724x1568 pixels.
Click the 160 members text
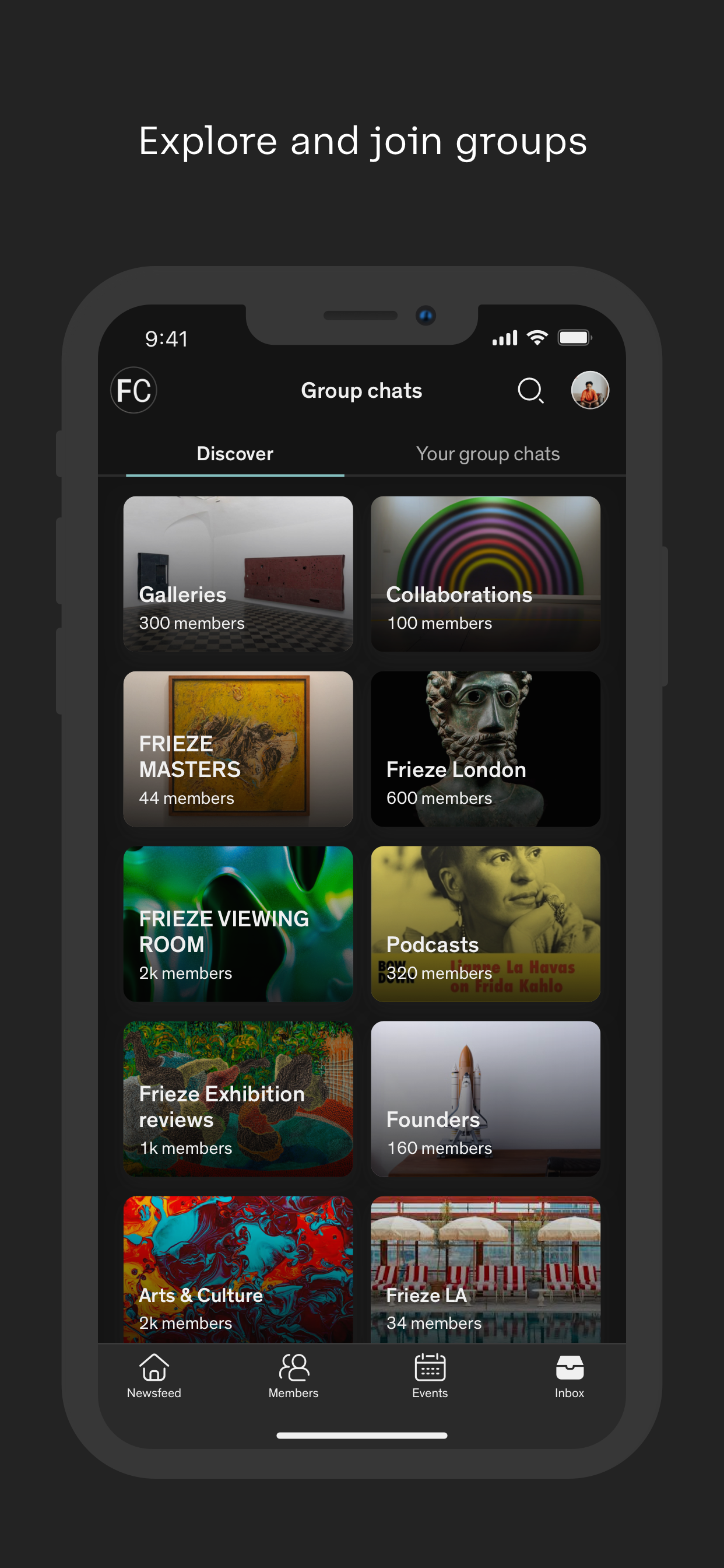click(x=440, y=1148)
